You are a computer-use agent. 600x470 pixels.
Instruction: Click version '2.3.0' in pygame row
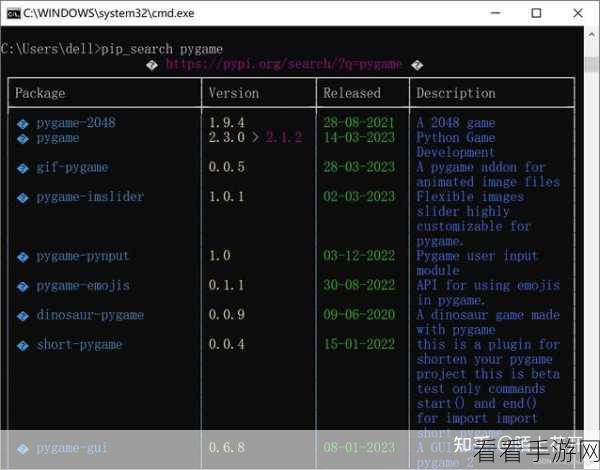click(x=227, y=137)
